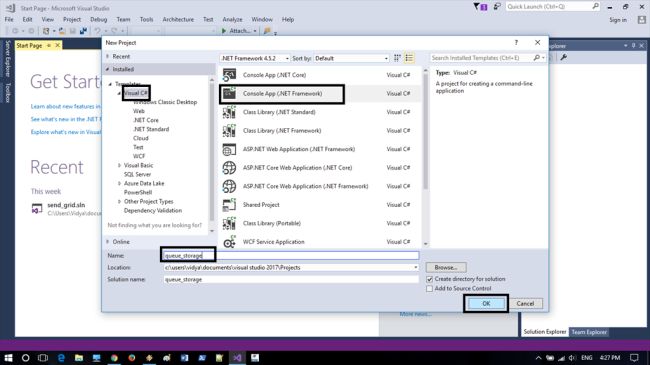650x365 pixels.
Task: Open the send feedback icon in title bar
Action: [497, 7]
